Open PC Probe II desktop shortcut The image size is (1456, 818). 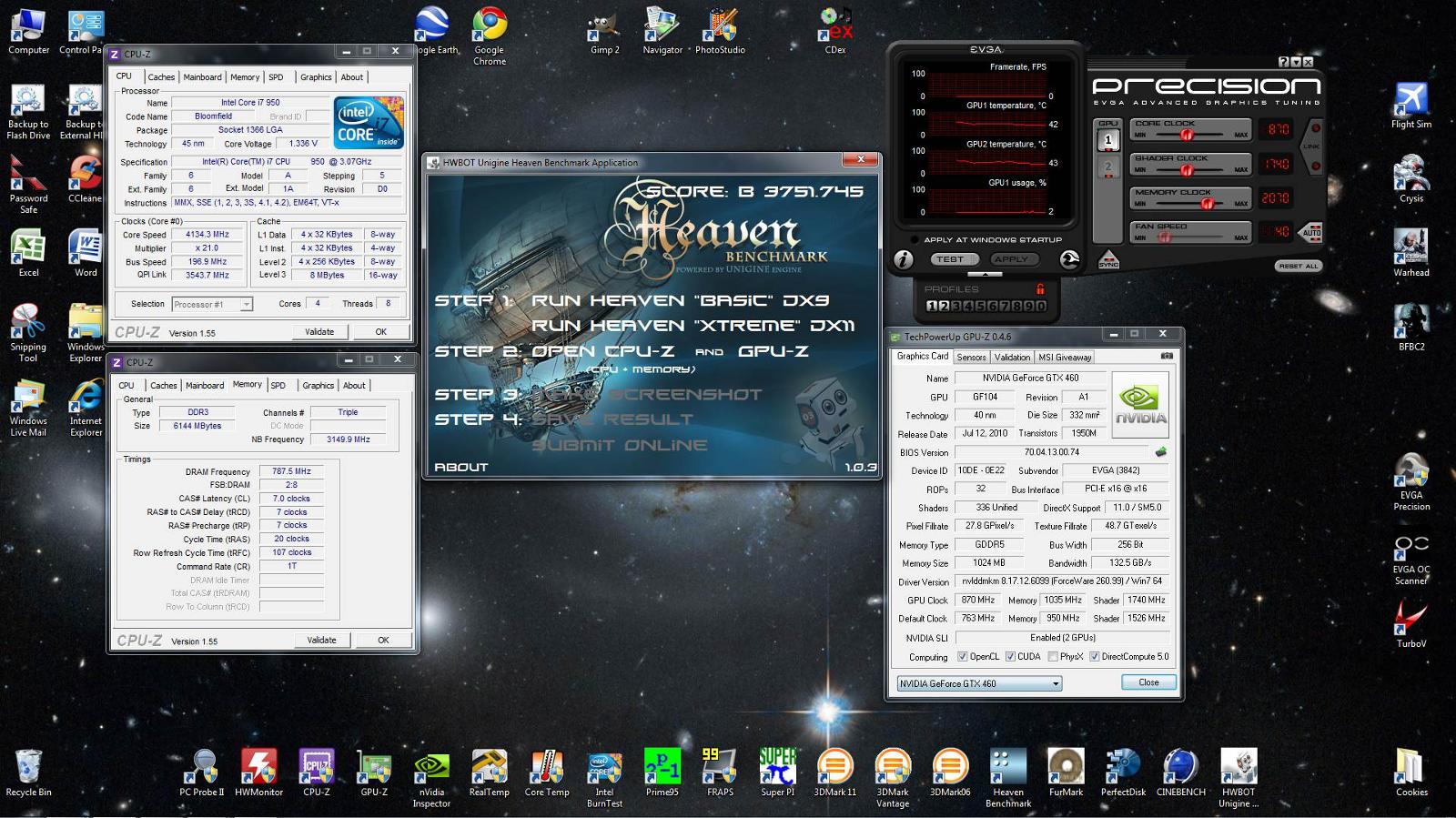click(x=202, y=773)
